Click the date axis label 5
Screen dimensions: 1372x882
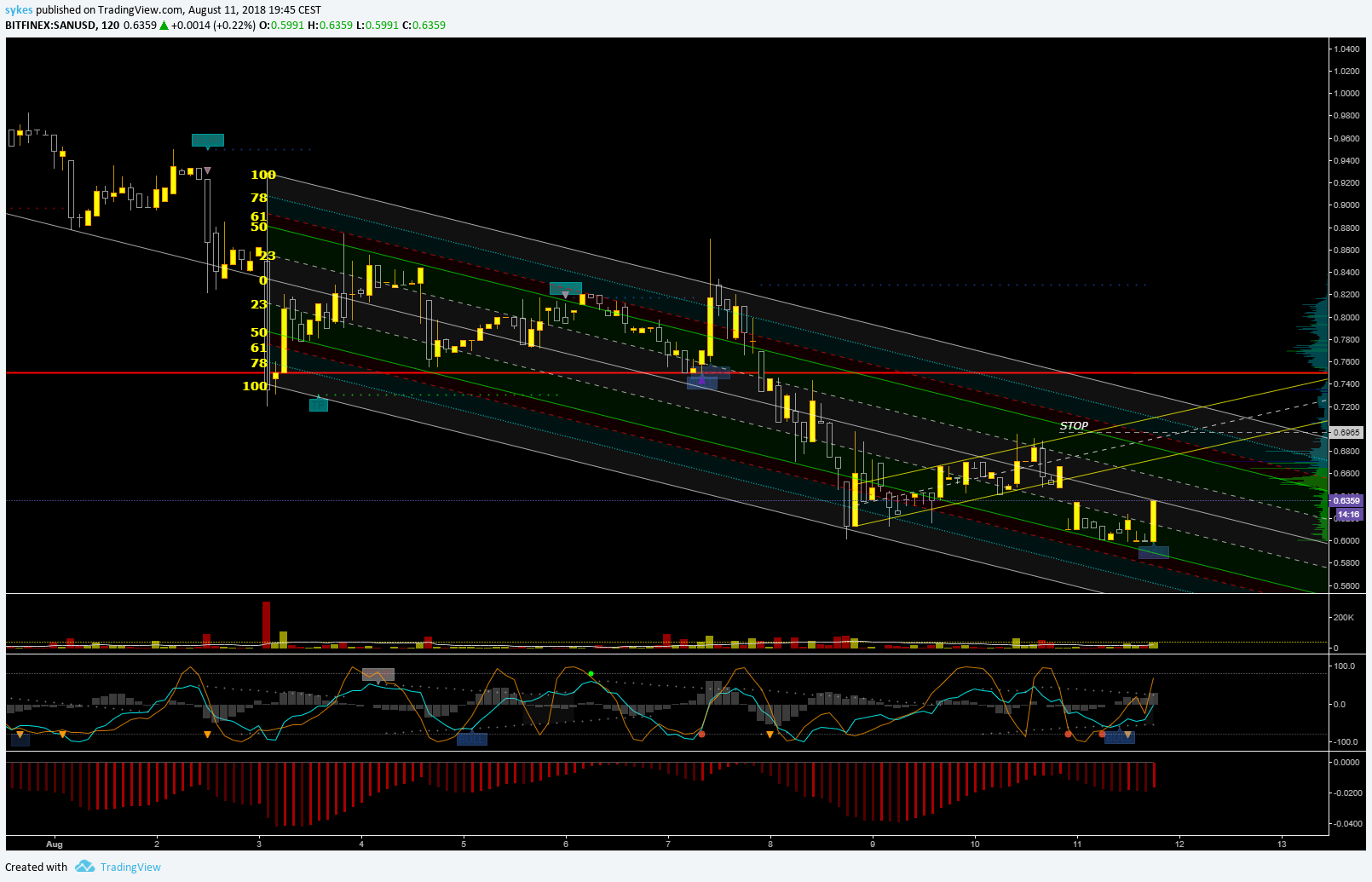point(464,845)
